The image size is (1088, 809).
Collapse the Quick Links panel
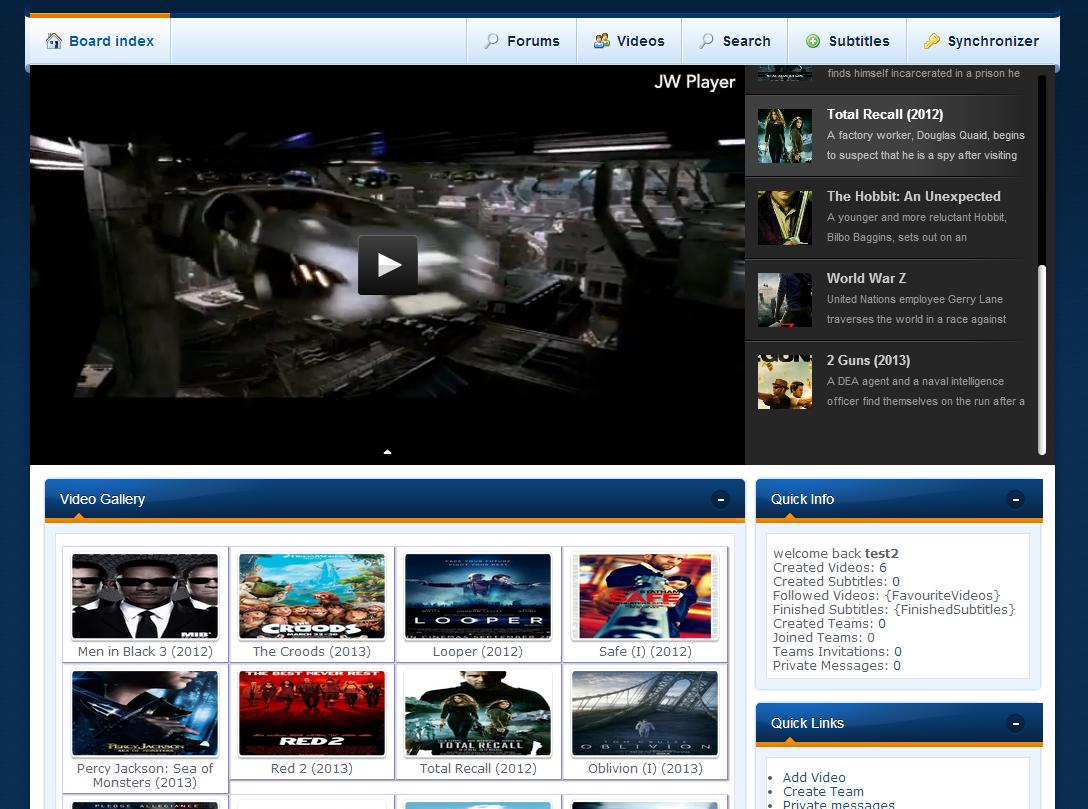tap(1015, 723)
